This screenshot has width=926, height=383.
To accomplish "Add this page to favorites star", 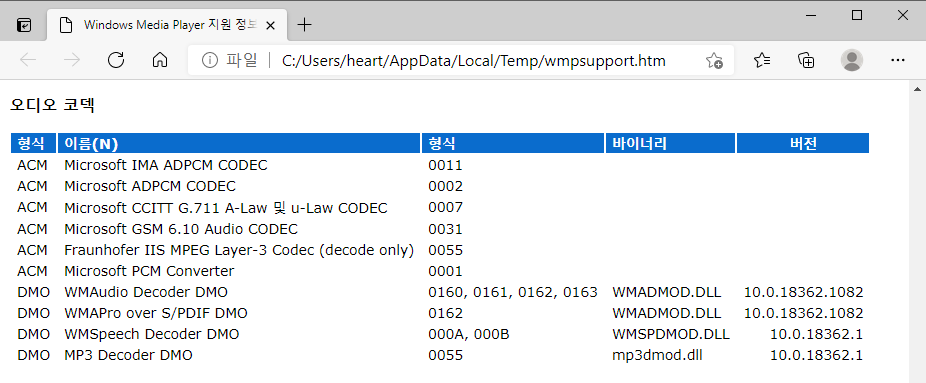I will pyautogui.click(x=714, y=60).
